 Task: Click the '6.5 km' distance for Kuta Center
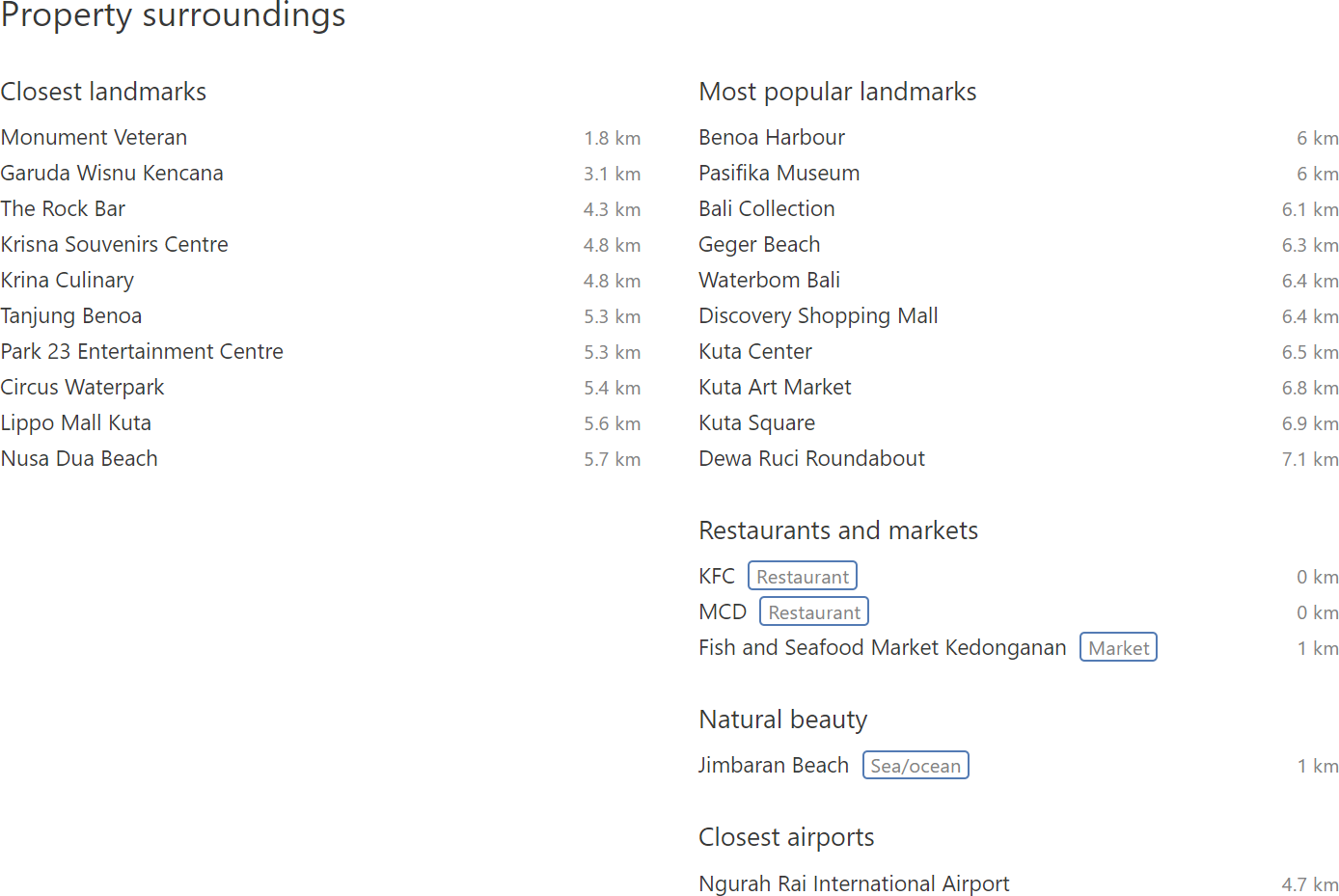[1310, 353]
